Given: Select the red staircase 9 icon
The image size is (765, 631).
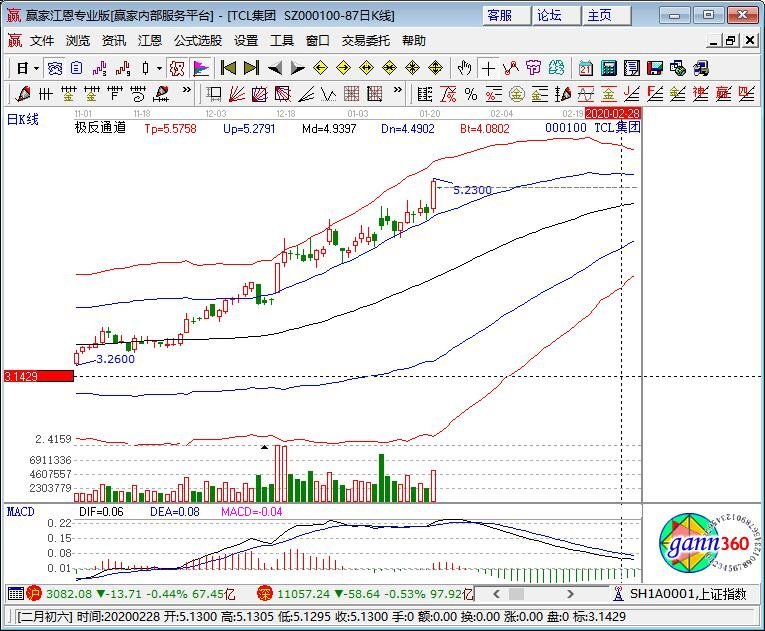Looking at the screenshot, I should 123,68.
